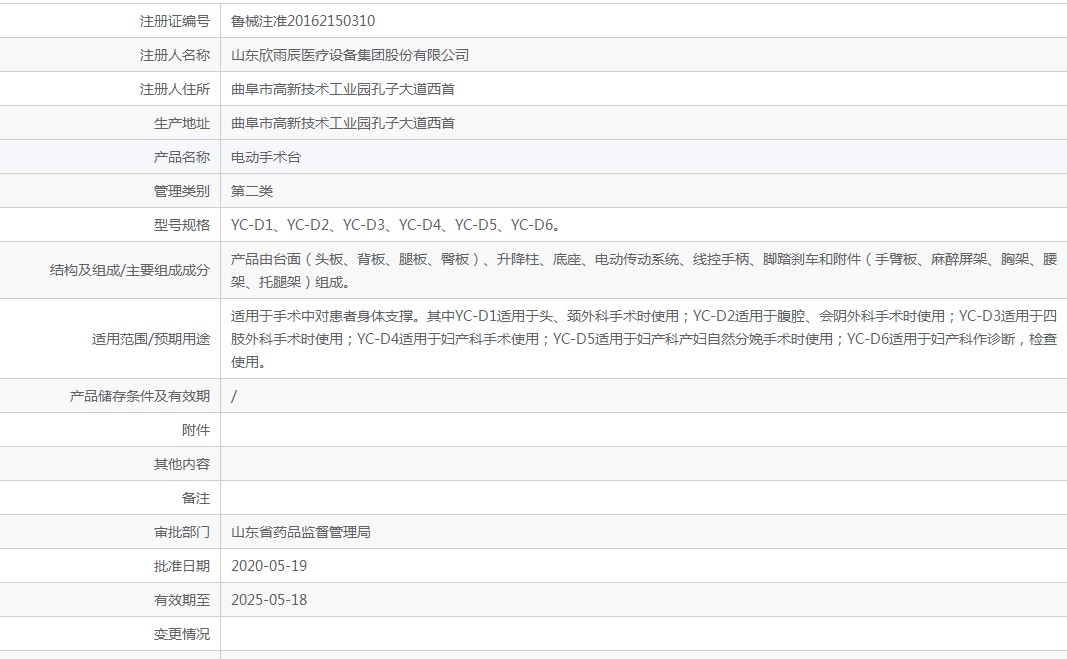Click the 适用范围/预期用途 label

point(150,339)
